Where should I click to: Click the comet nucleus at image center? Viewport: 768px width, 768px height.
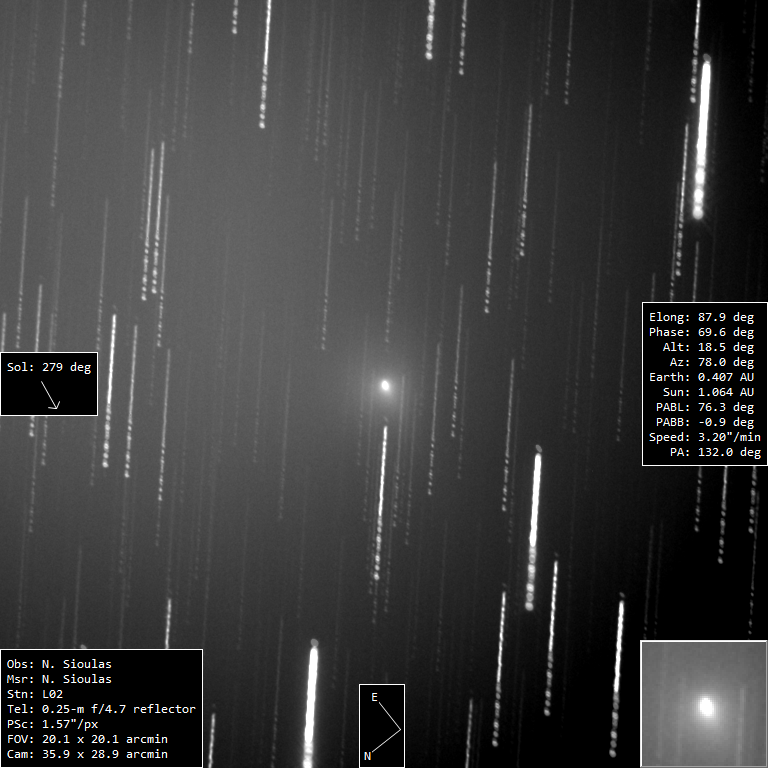[x=385, y=386]
